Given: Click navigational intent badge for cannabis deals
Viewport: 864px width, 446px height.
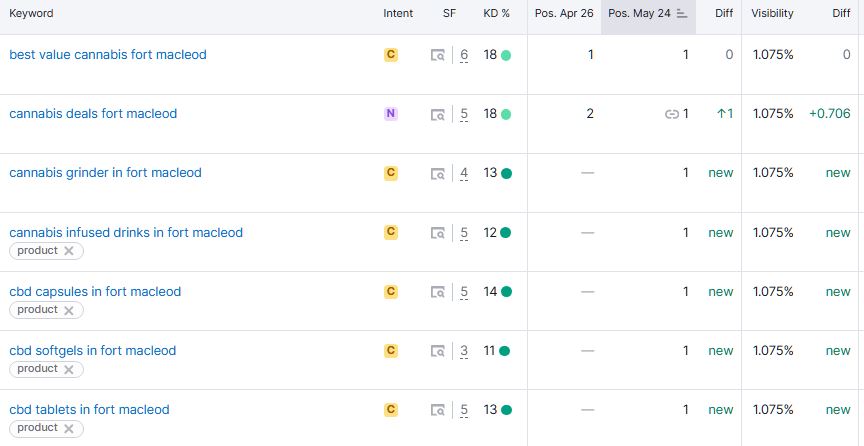Looking at the screenshot, I should pos(391,114).
